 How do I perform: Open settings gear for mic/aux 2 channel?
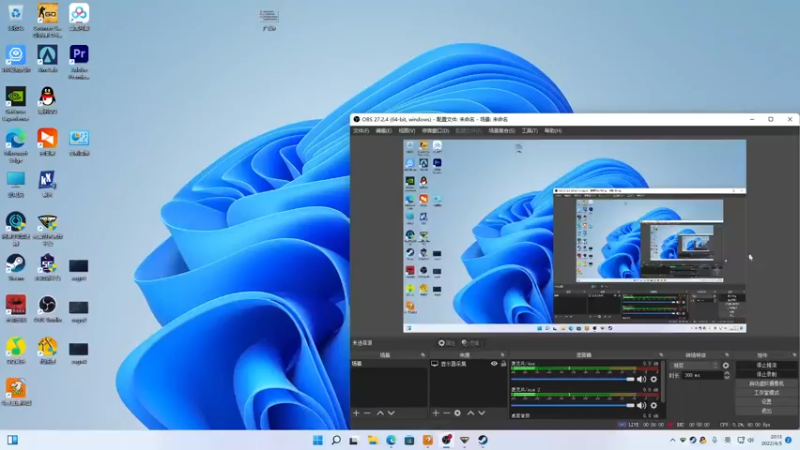tap(654, 405)
